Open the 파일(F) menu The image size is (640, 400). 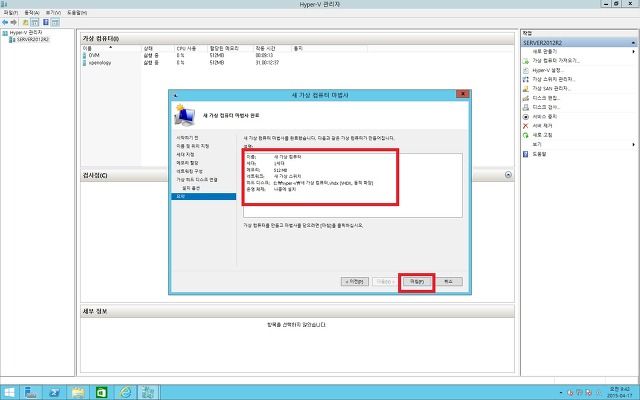pyautogui.click(x=10, y=13)
